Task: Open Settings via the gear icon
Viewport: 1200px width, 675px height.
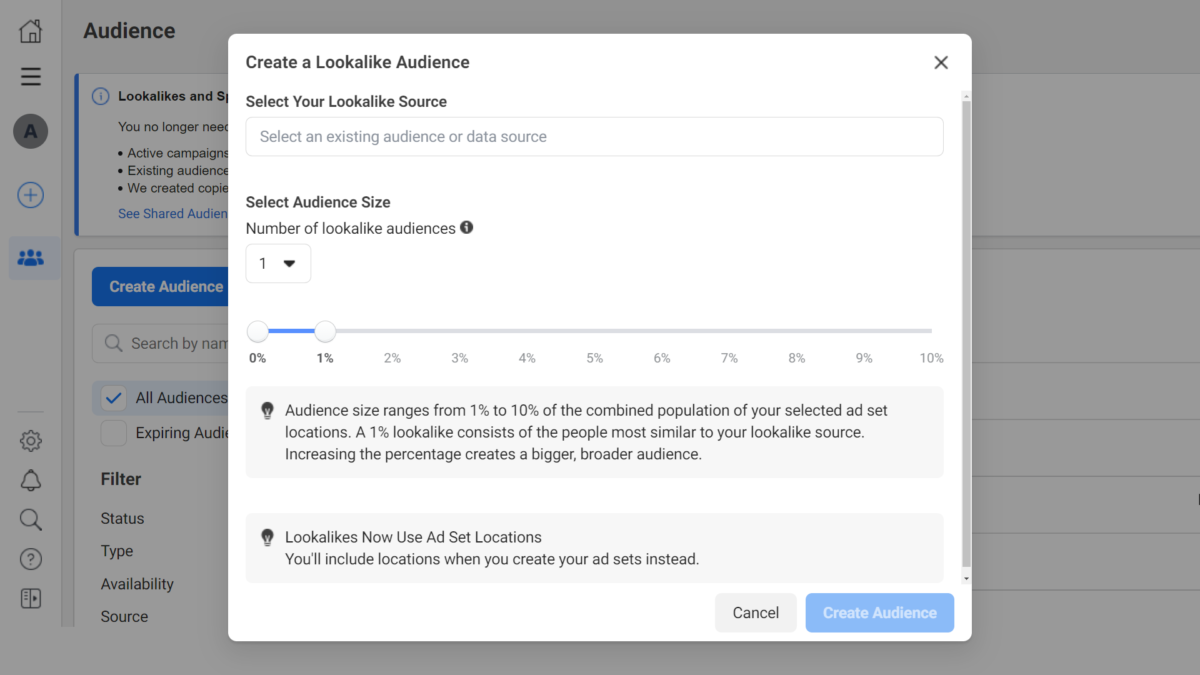Action: [29, 440]
